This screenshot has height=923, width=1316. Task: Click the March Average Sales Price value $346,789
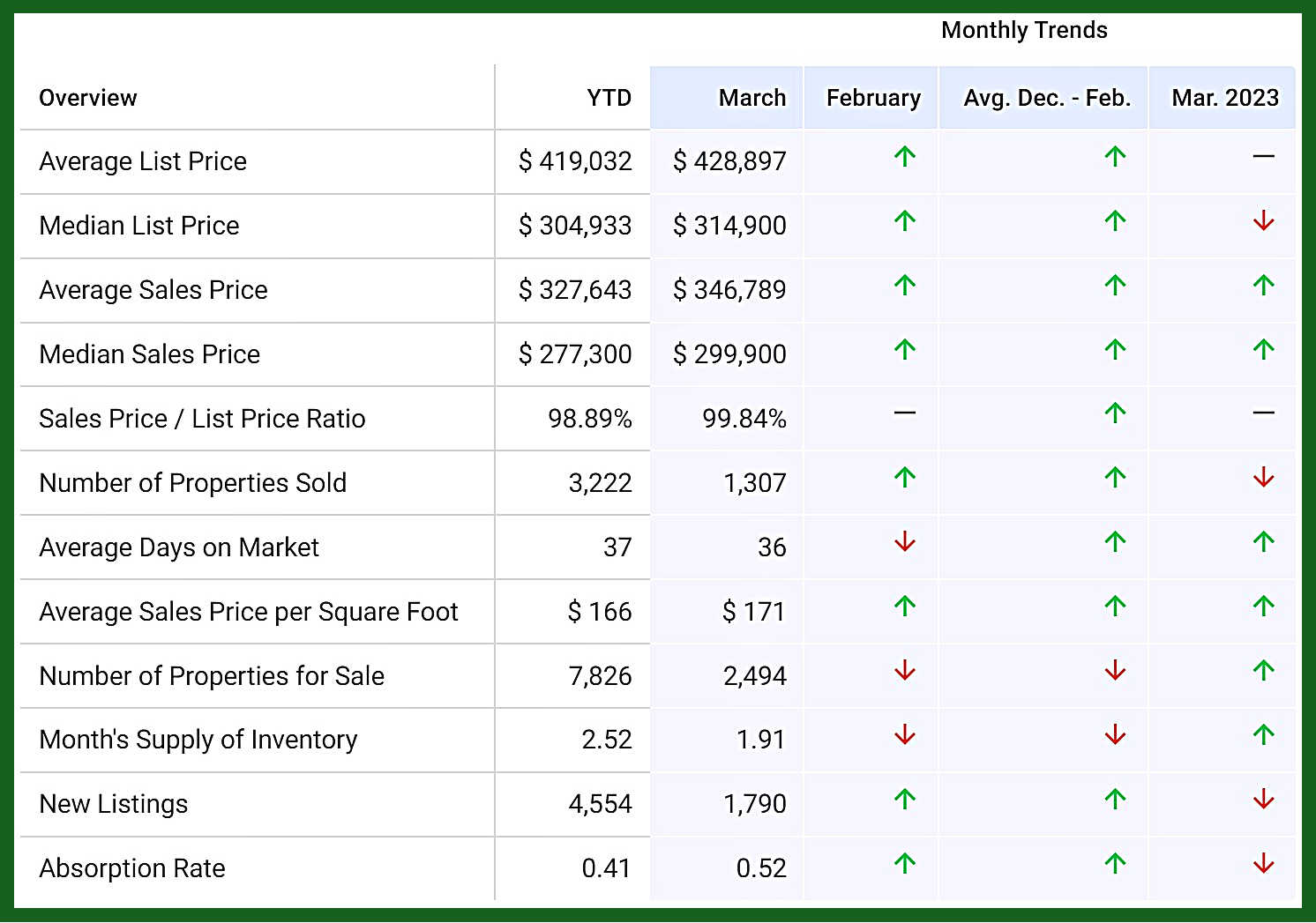729,290
